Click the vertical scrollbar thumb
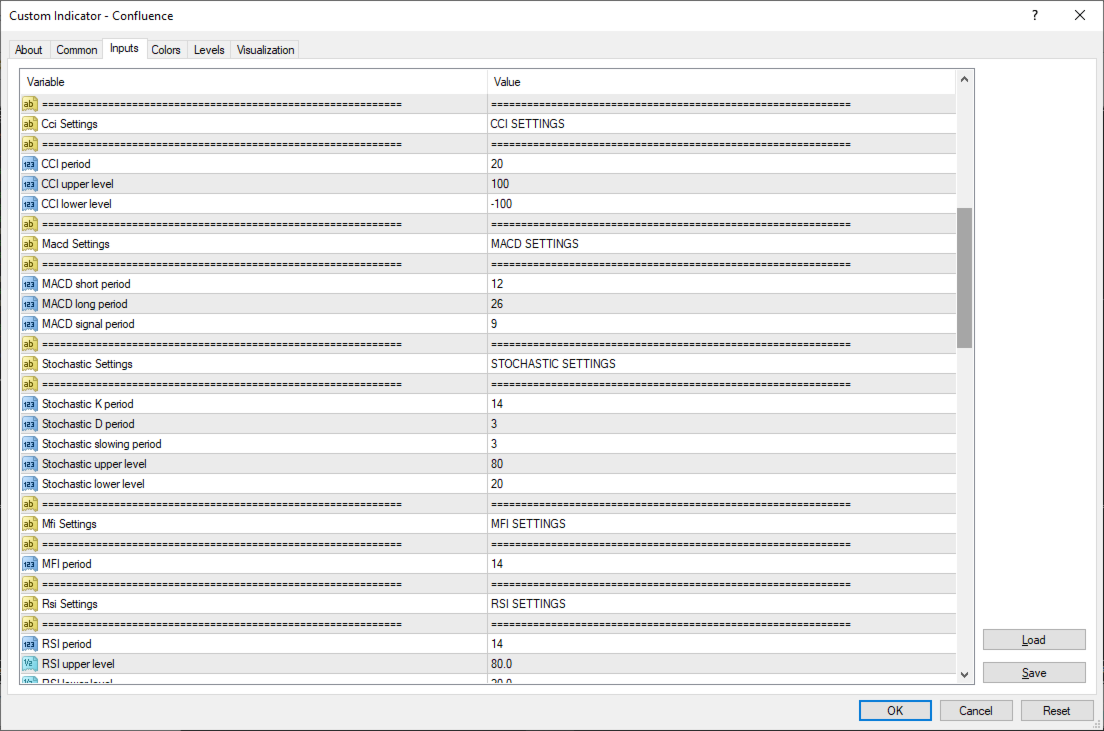Viewport: 1104px width, 731px height. pyautogui.click(x=965, y=277)
